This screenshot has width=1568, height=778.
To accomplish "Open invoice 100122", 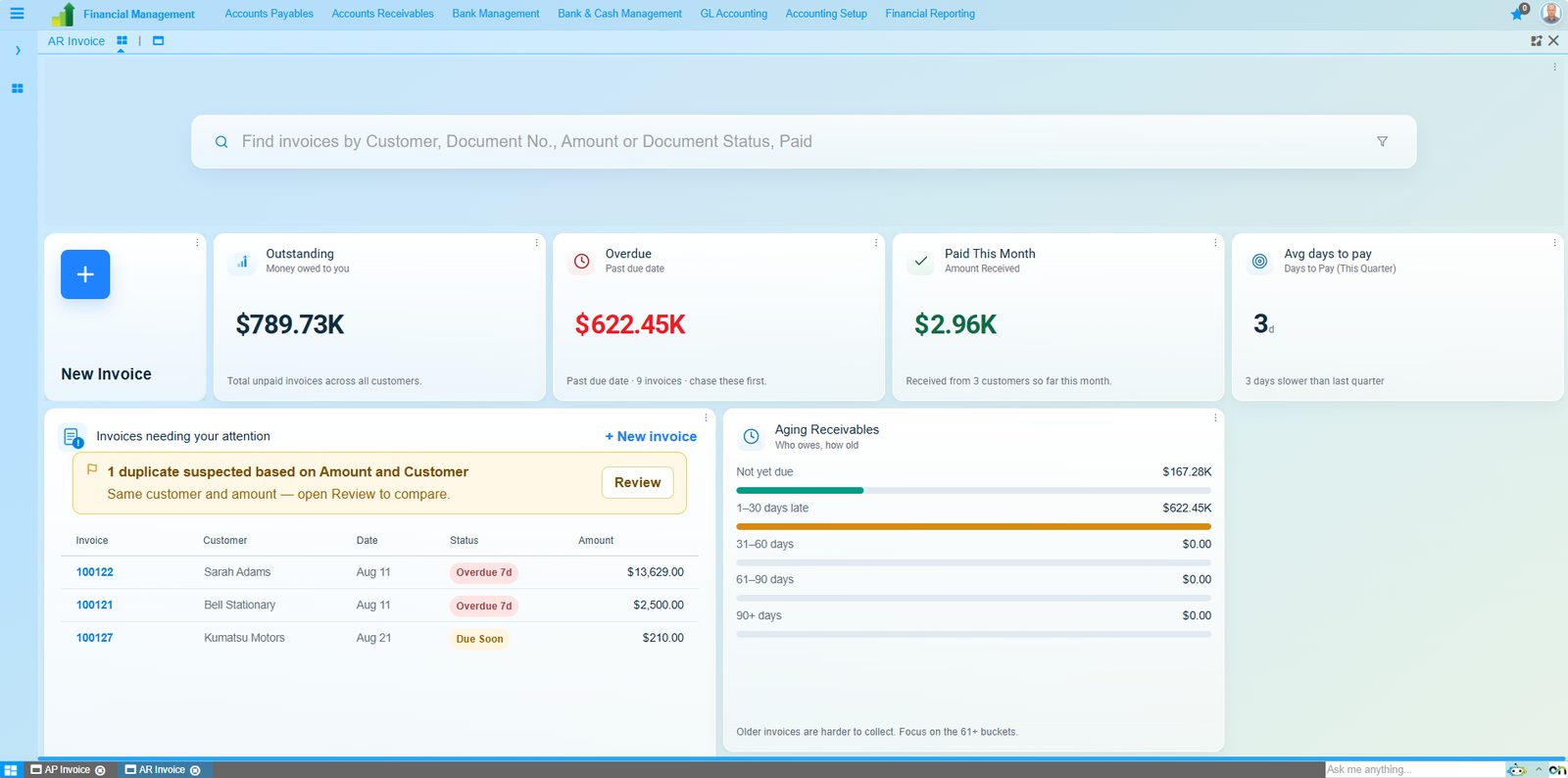I will click(95, 572).
